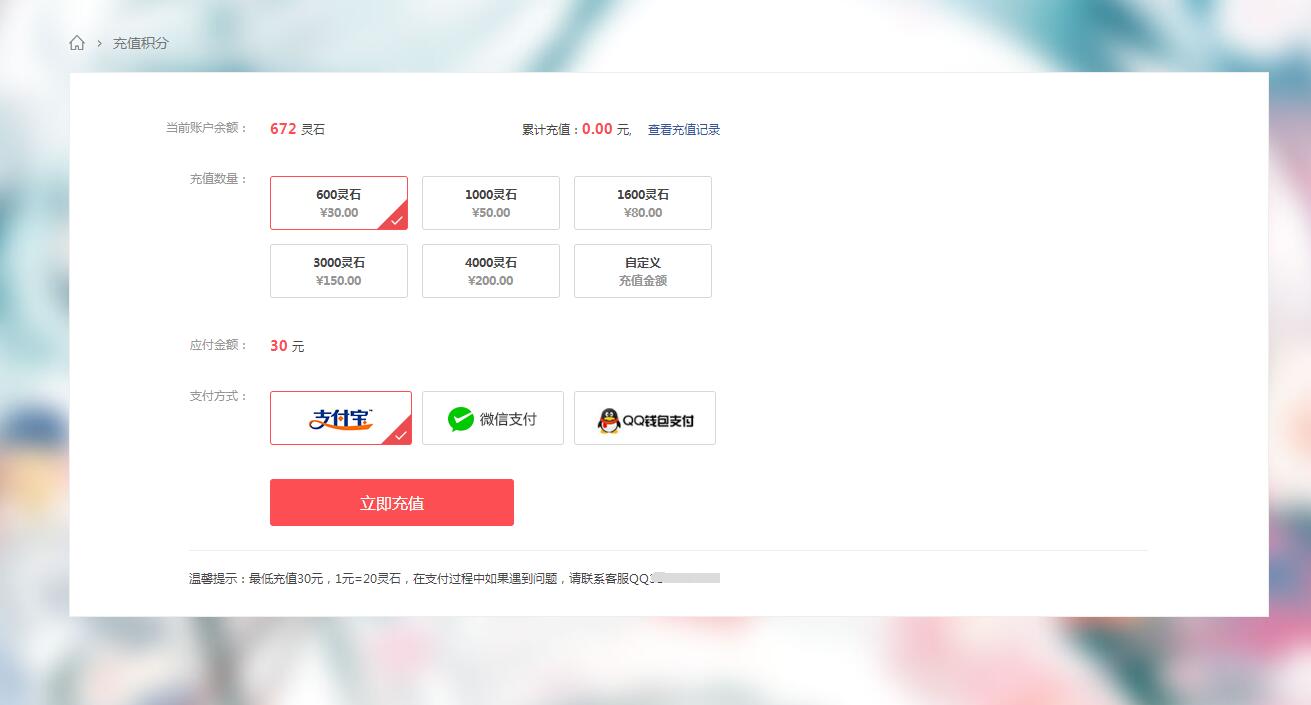Select the 600灵石 ¥30.00 recharge option
1311x705 pixels.
point(338,203)
